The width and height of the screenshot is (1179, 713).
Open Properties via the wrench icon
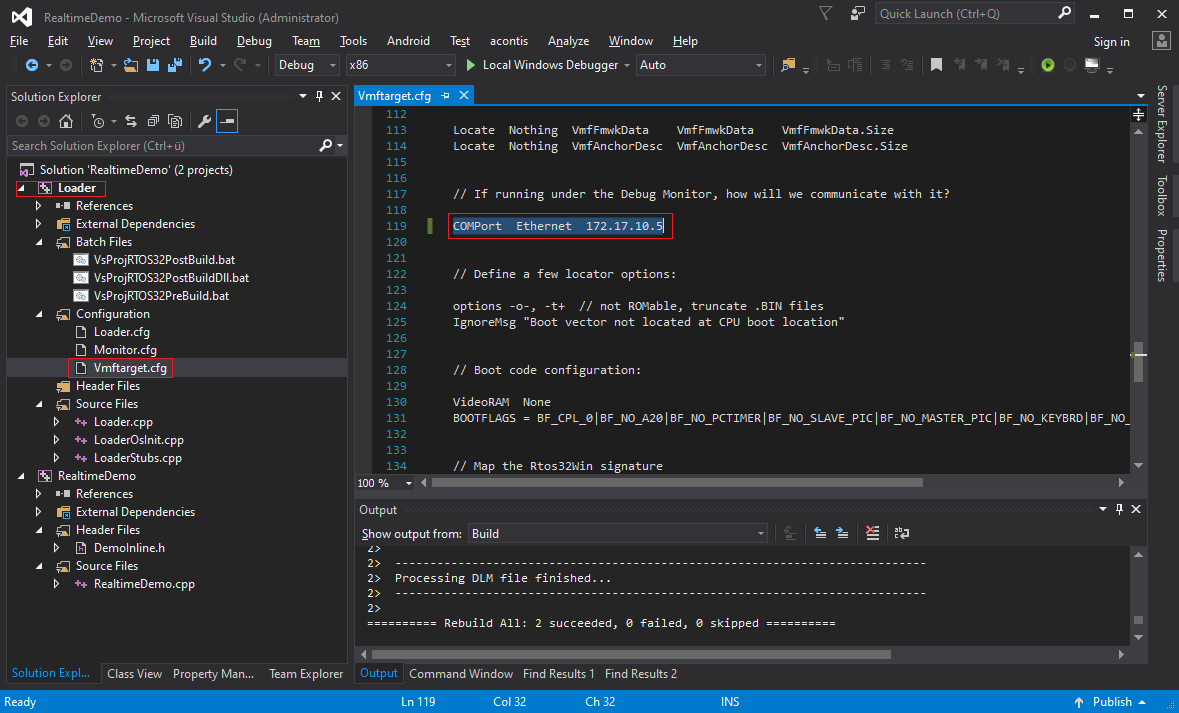(205, 121)
